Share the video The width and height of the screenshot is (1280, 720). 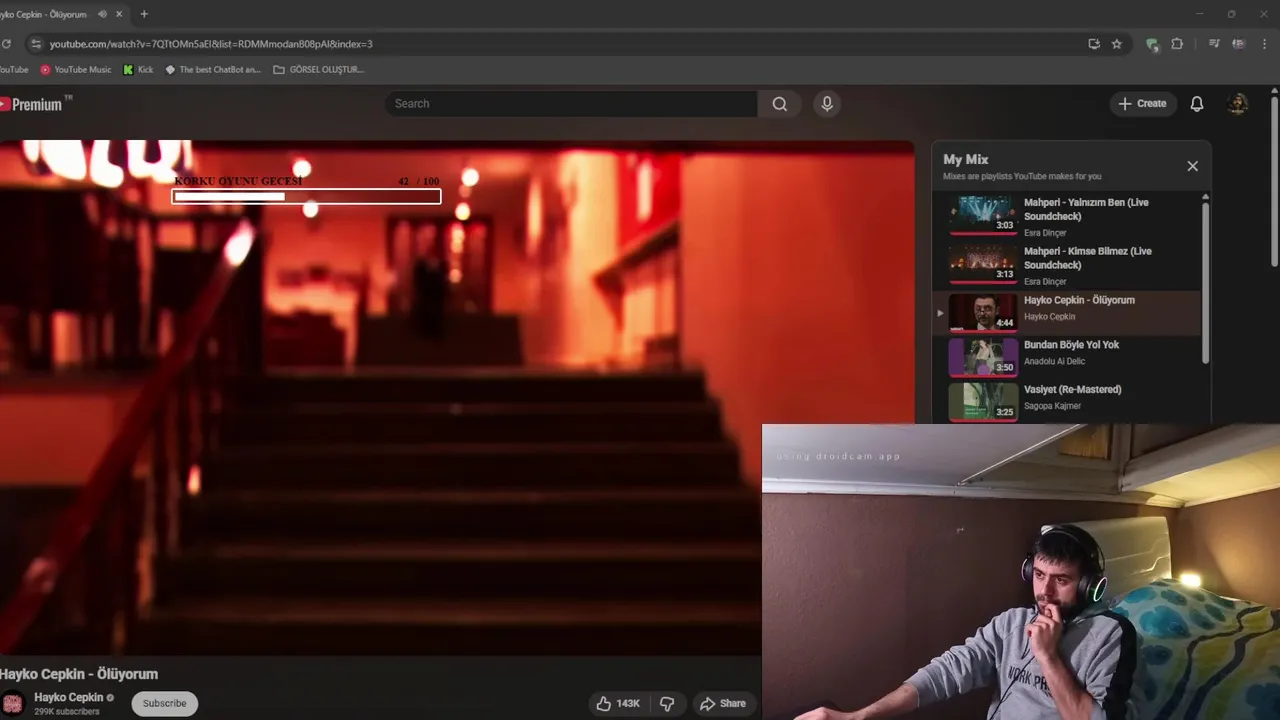(x=723, y=704)
